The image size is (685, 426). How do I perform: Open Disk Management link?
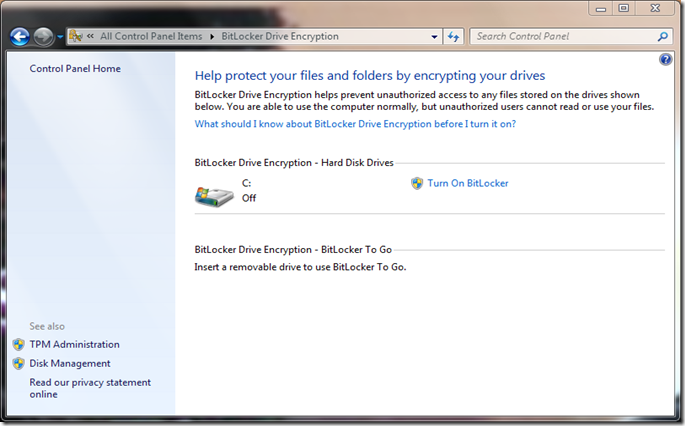coord(70,364)
